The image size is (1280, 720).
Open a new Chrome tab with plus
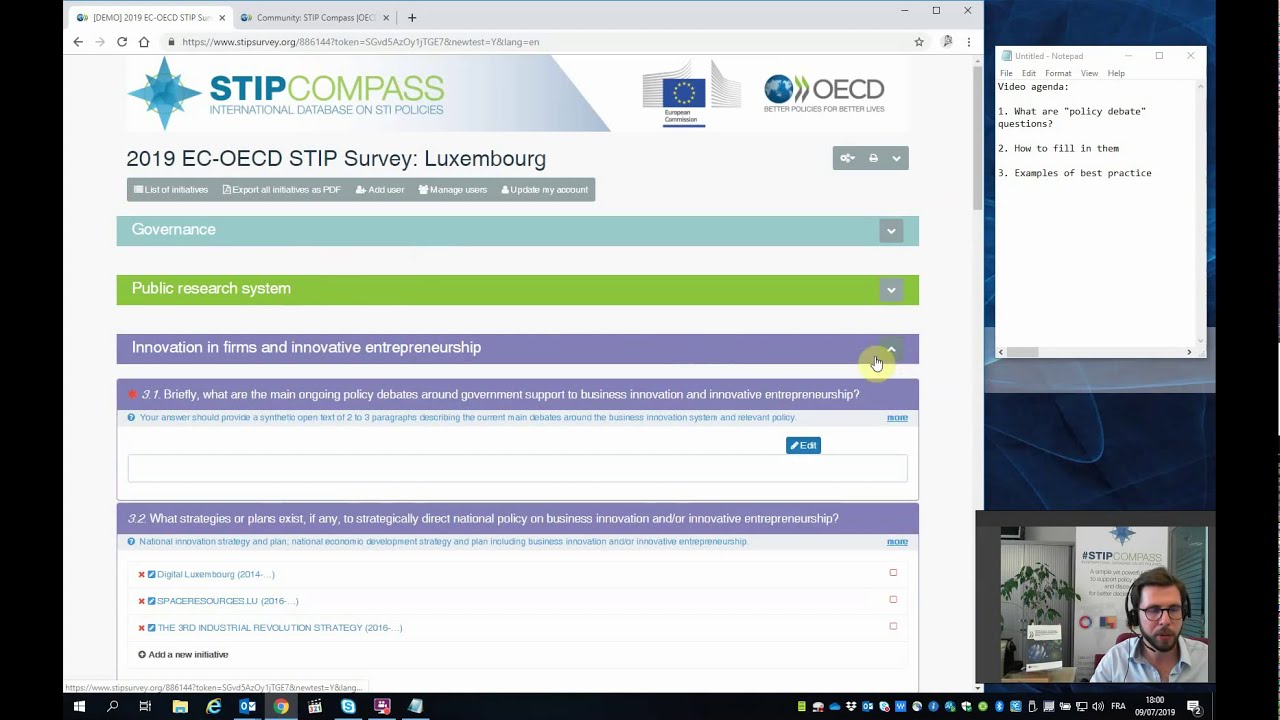[411, 17]
